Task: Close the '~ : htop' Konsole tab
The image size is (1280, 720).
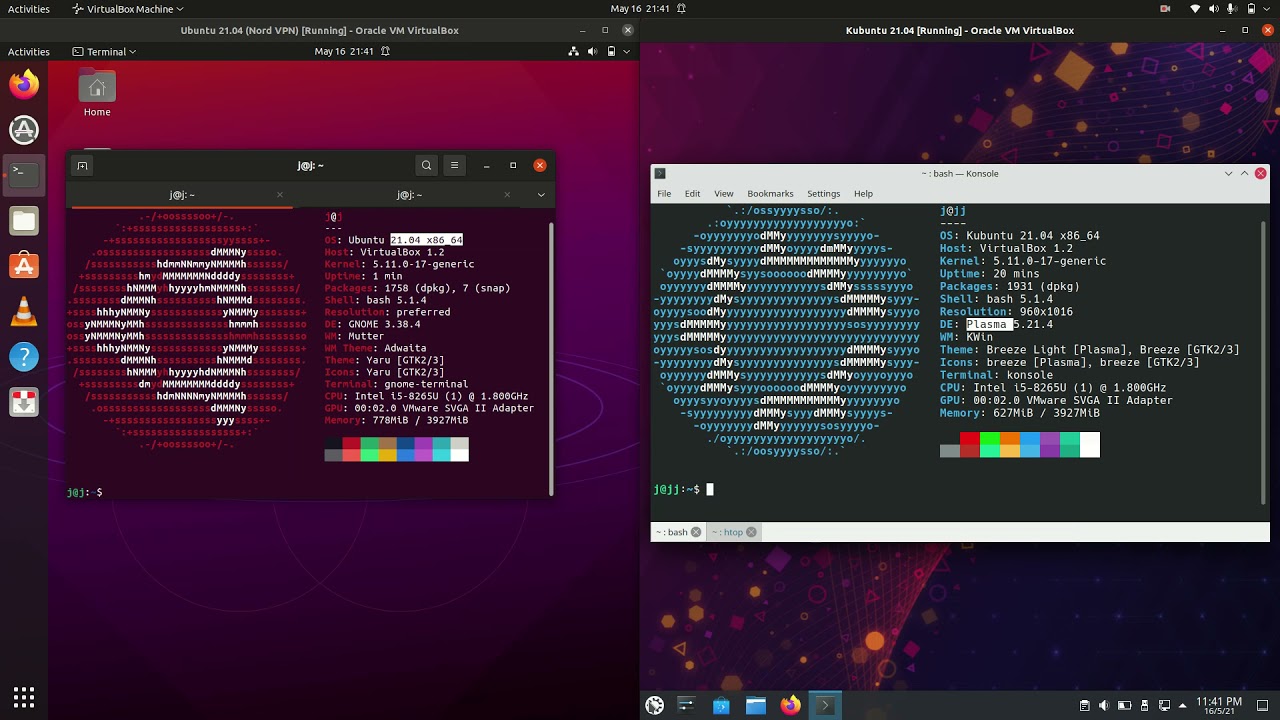Action: pos(751,532)
